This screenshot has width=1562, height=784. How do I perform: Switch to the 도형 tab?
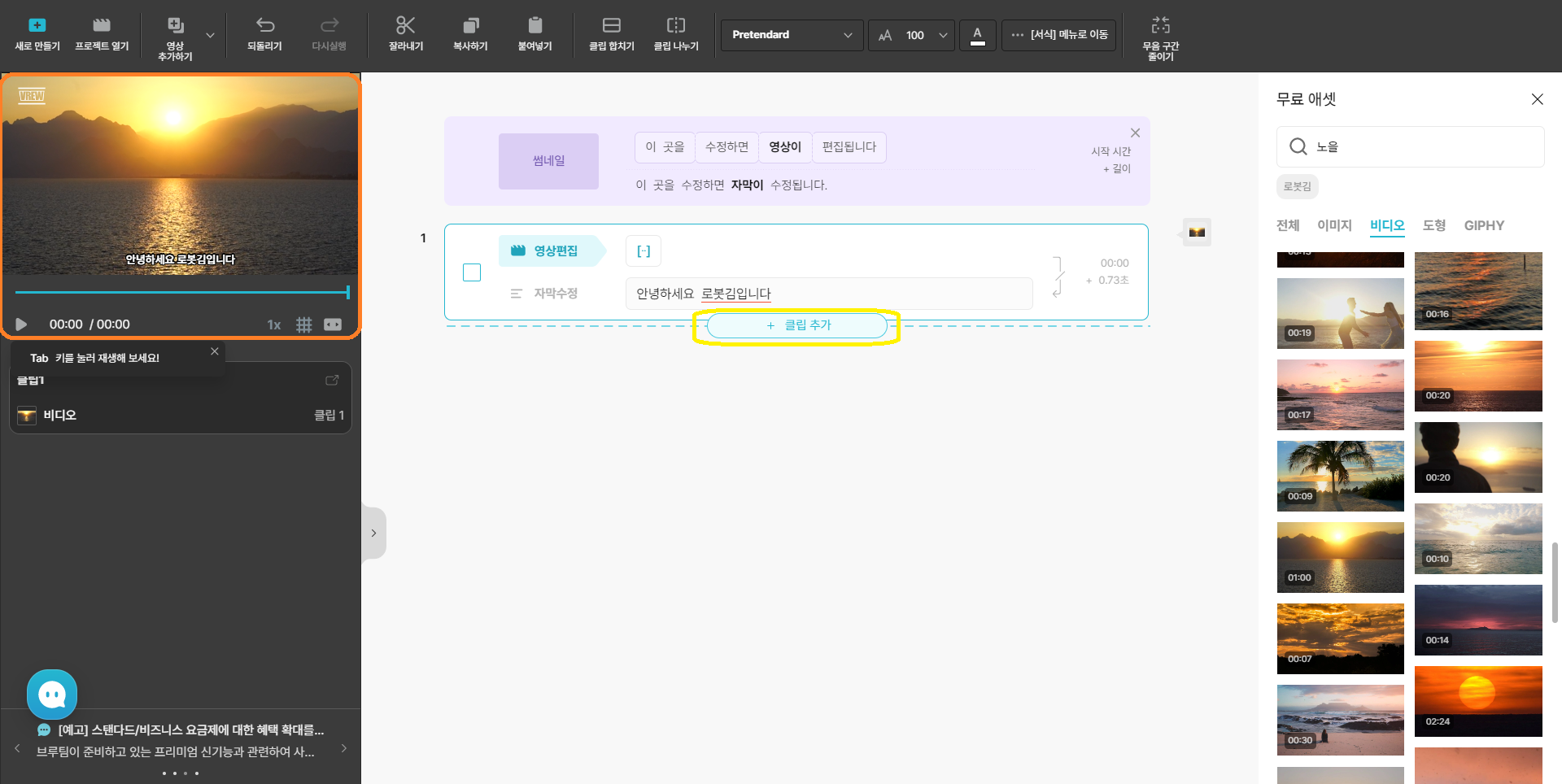click(1433, 225)
